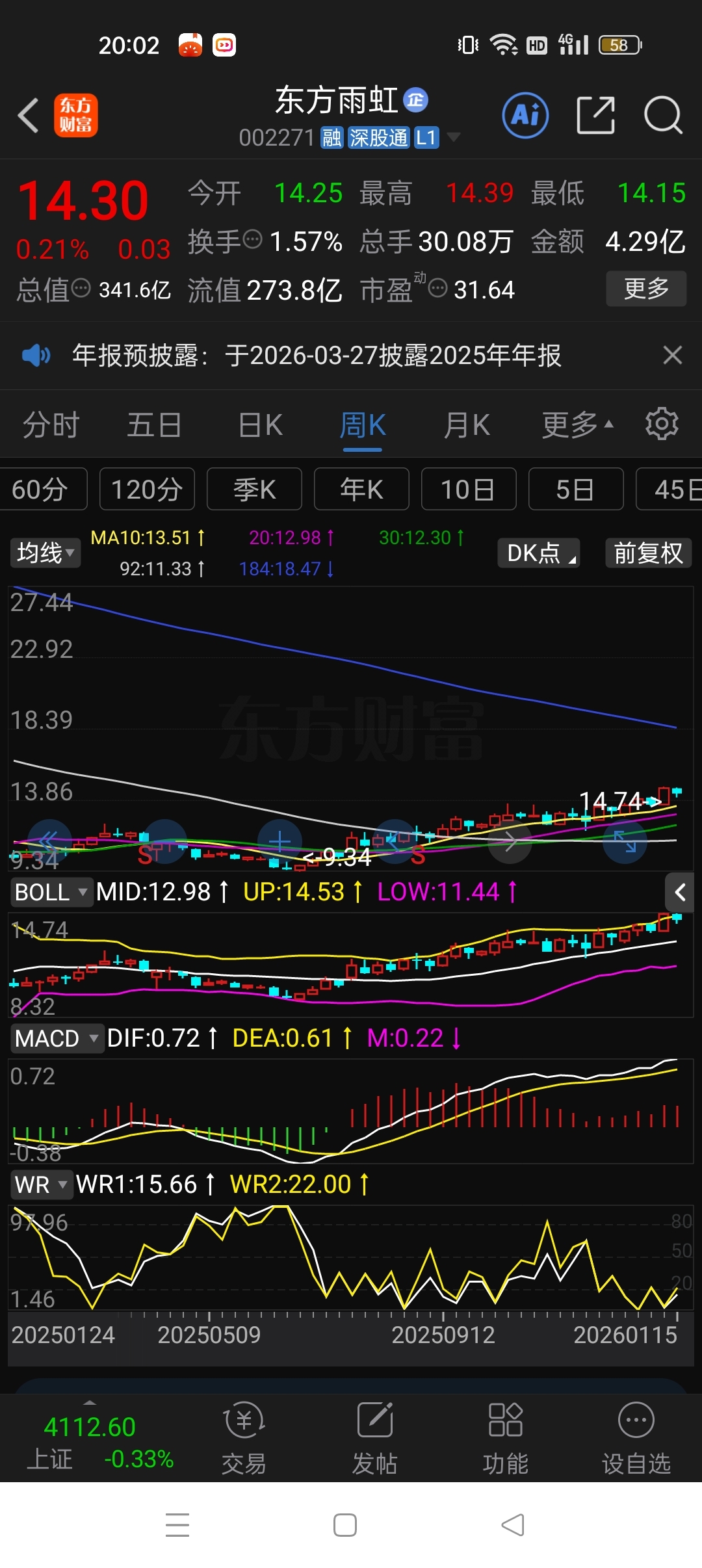Tap the L1 level tag
Viewport: 702px width, 1568px height.
tap(426, 137)
